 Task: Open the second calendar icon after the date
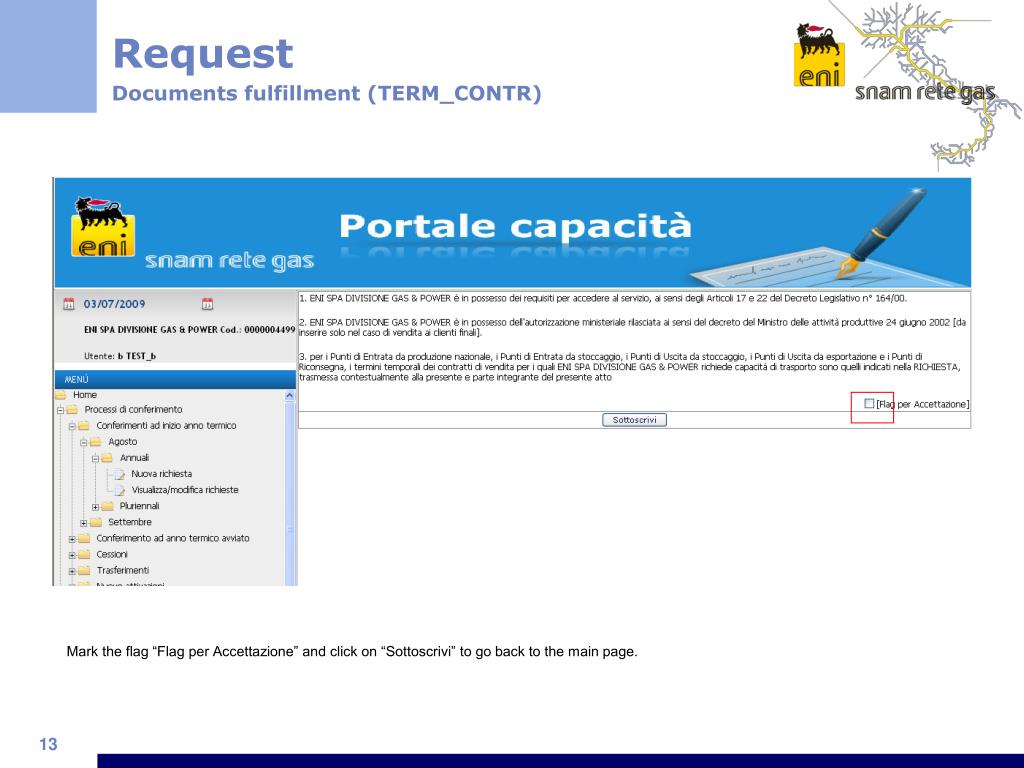[x=207, y=304]
